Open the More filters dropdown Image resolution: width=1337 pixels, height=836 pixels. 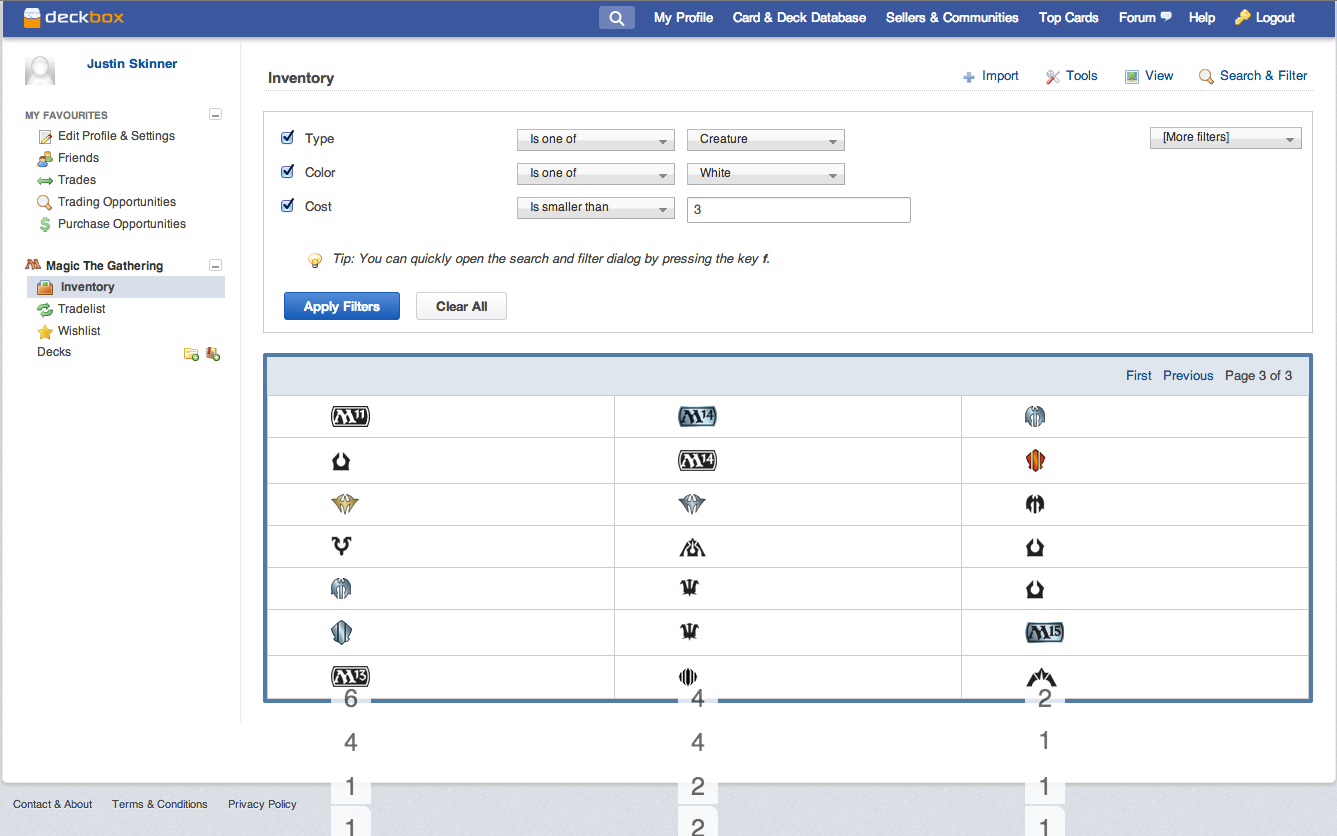pos(1225,138)
